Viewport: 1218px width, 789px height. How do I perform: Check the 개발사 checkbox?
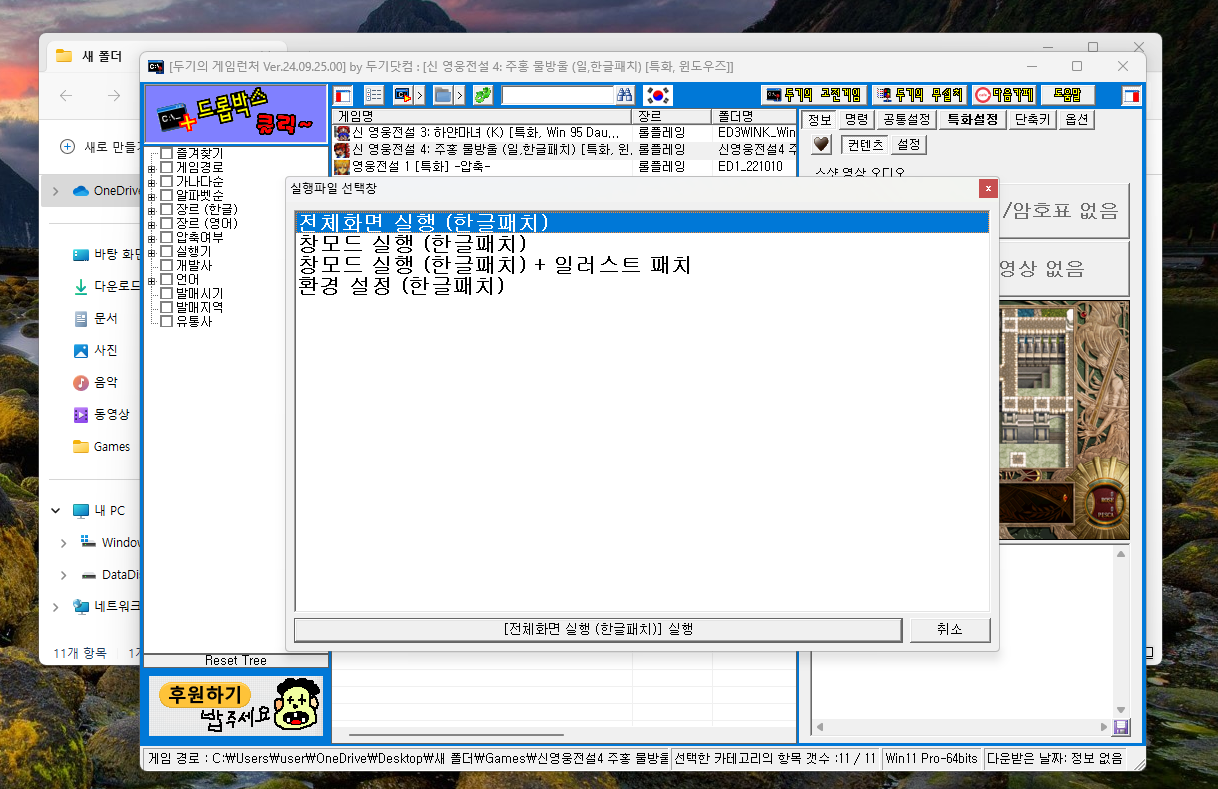(x=167, y=265)
